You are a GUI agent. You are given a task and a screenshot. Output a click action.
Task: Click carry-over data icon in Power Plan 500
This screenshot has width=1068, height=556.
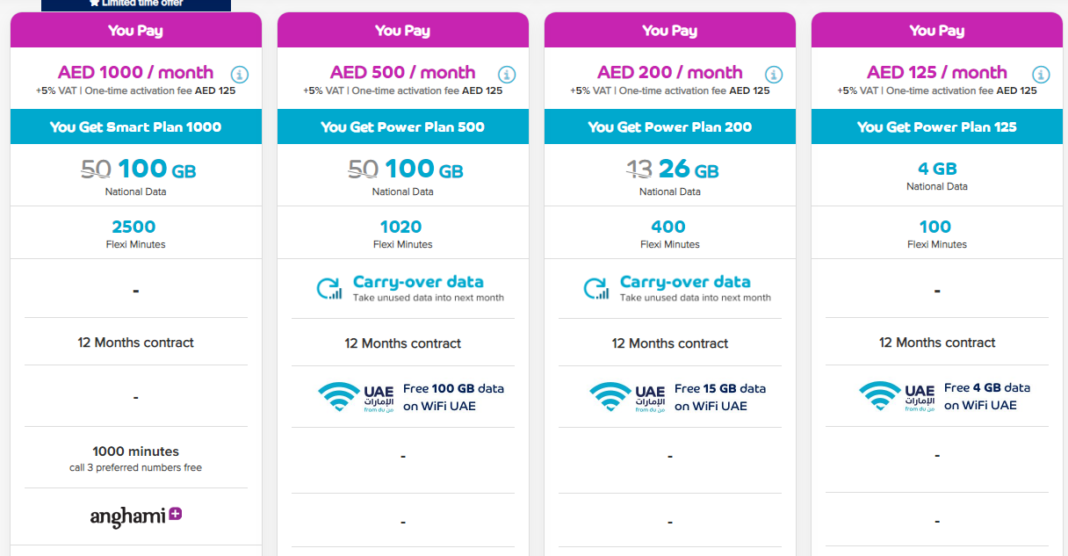330,288
